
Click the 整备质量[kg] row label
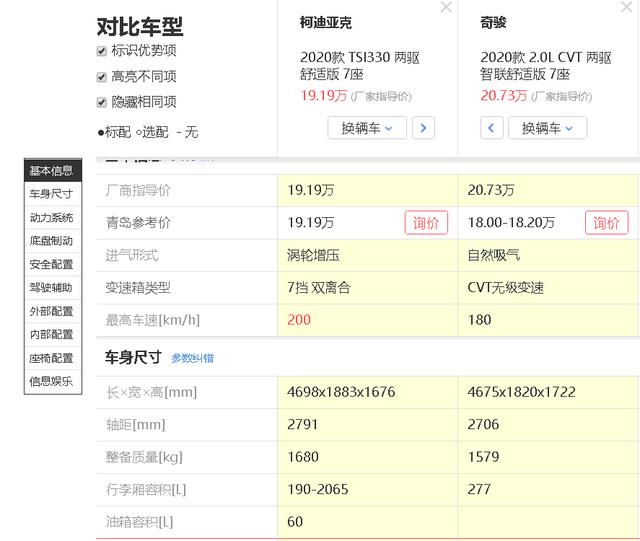click(144, 456)
